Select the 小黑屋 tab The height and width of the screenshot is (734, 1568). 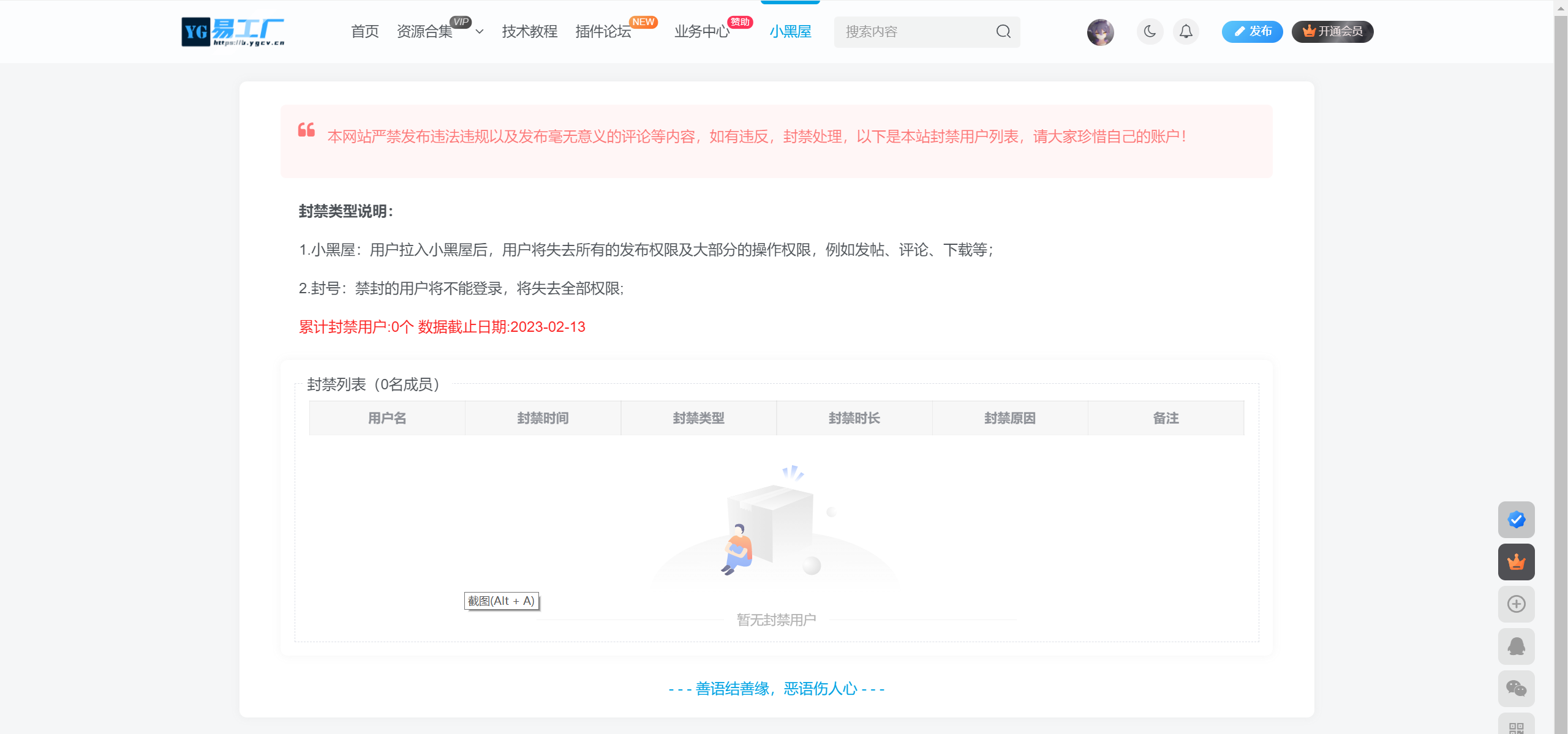pos(790,32)
